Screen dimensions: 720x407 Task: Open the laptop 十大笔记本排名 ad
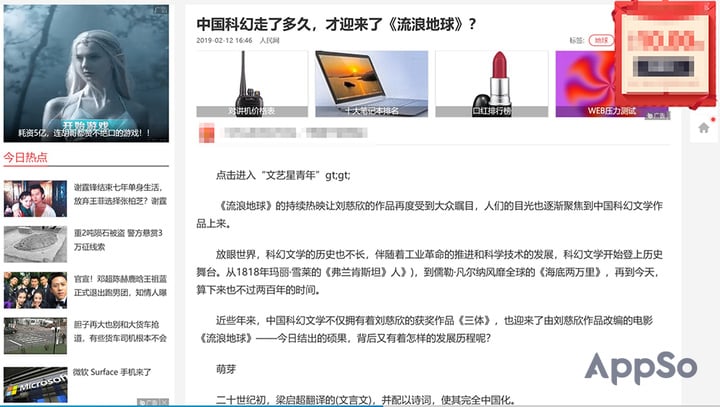click(x=371, y=84)
